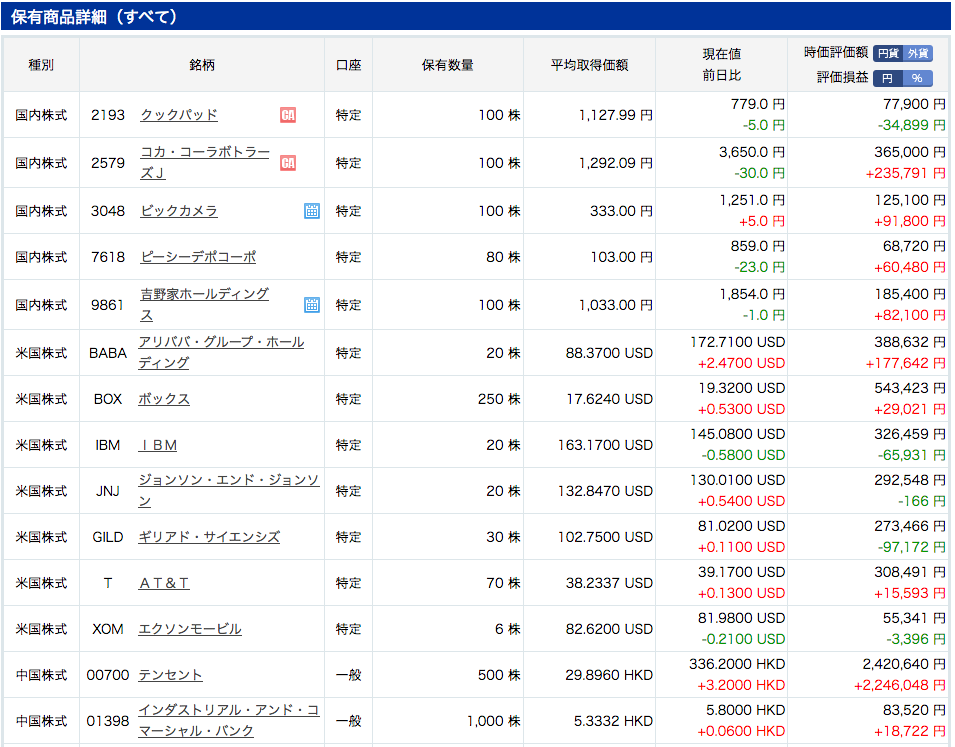This screenshot has width=955, height=747.
Task: Click the 1,127.99 円 average cost
Action: [616, 115]
